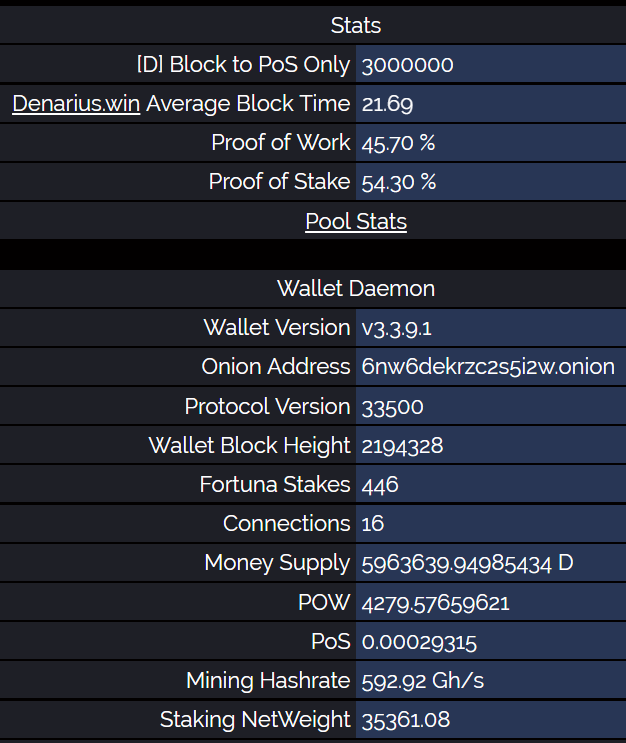
Task: Click the Fortuna Stakes count 446
Action: [380, 485]
